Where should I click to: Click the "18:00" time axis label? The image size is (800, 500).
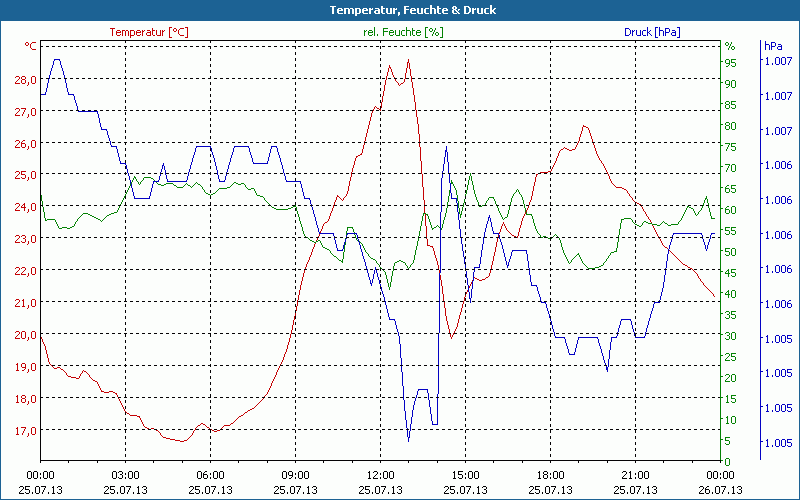pos(550,476)
